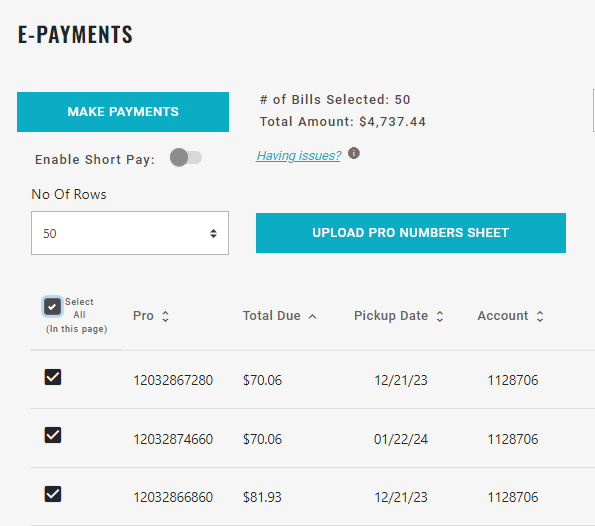Image resolution: width=595 pixels, height=526 pixels.
Task: Click the Account column header
Action: (503, 316)
